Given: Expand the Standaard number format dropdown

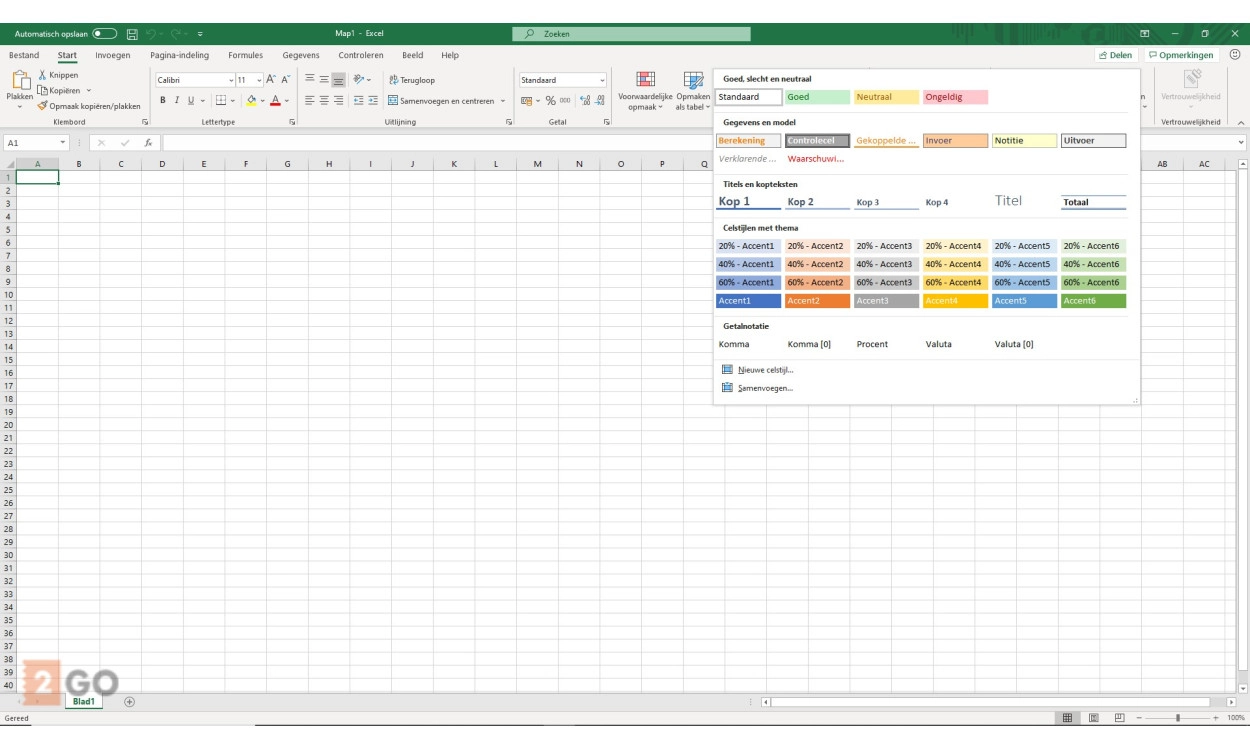Looking at the screenshot, I should (x=602, y=80).
